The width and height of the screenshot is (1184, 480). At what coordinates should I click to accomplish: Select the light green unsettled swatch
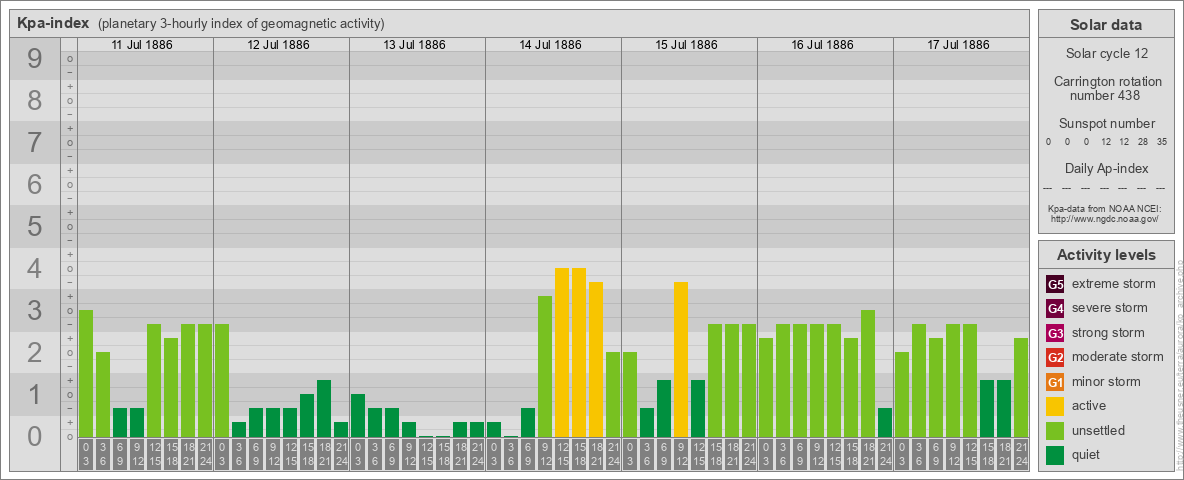1055,430
